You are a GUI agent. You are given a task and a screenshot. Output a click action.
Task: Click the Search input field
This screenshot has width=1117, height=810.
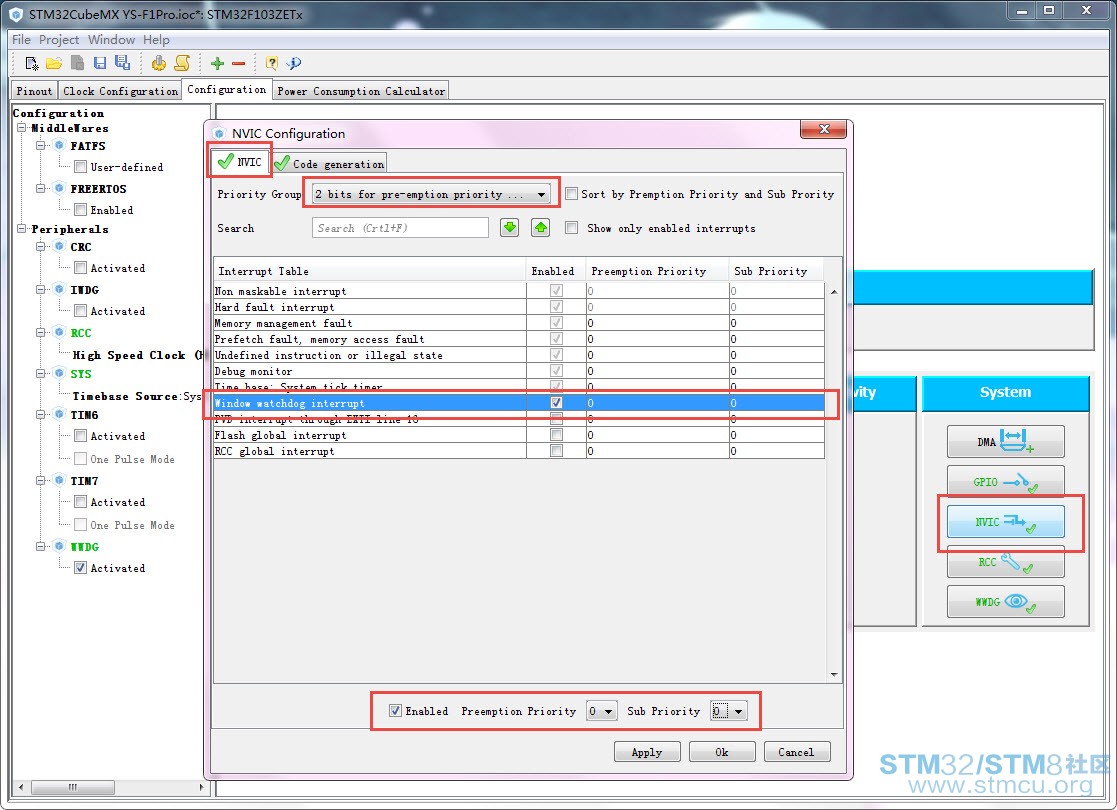[x=400, y=228]
